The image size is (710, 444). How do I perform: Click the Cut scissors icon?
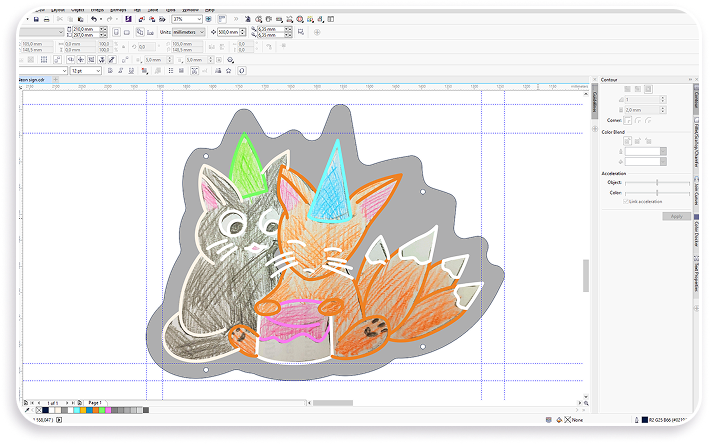click(60, 19)
